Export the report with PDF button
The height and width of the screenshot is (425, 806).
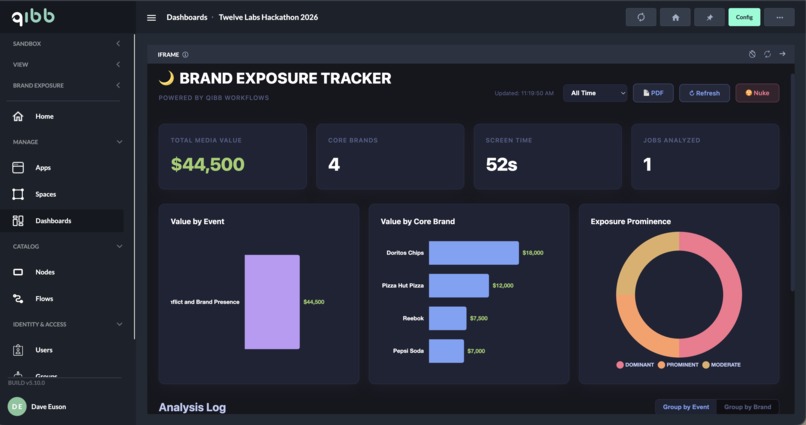tap(653, 93)
